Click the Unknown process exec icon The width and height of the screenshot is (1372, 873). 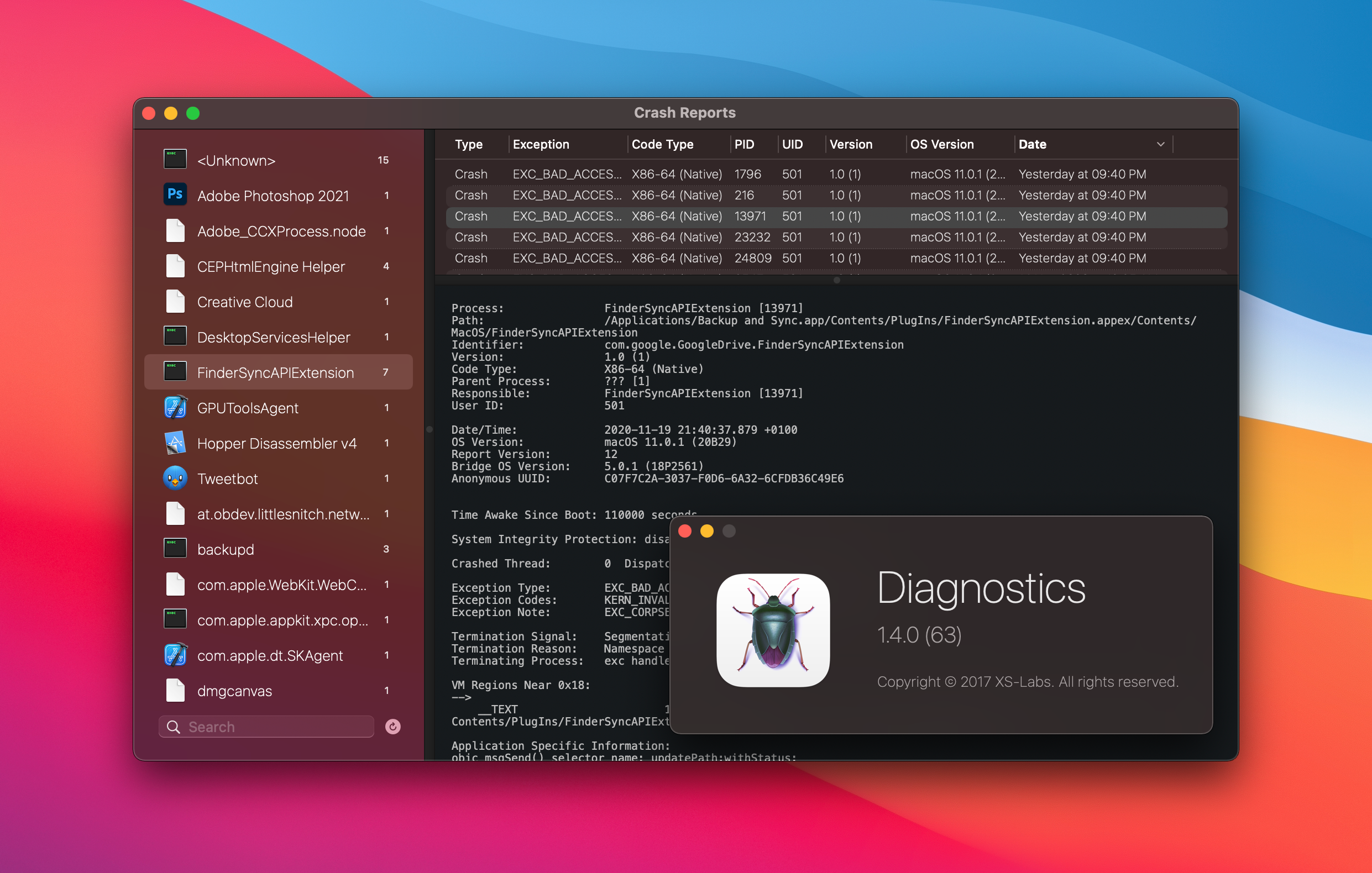pyautogui.click(x=175, y=160)
